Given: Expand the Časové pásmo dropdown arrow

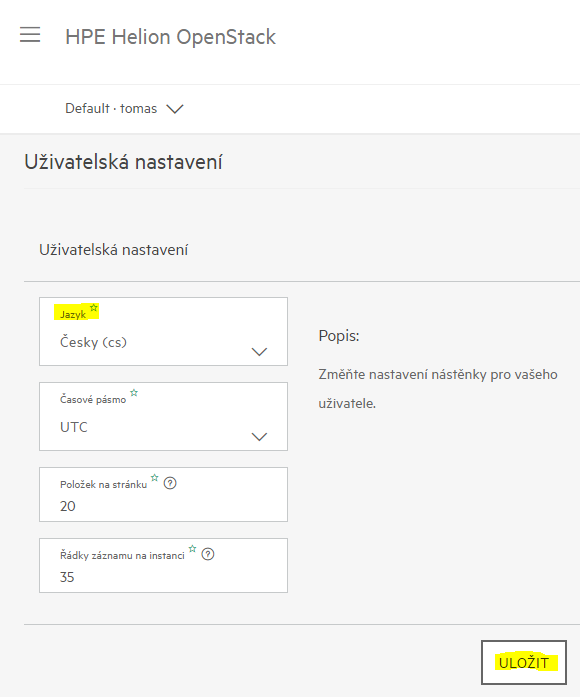Looking at the screenshot, I should click(259, 437).
